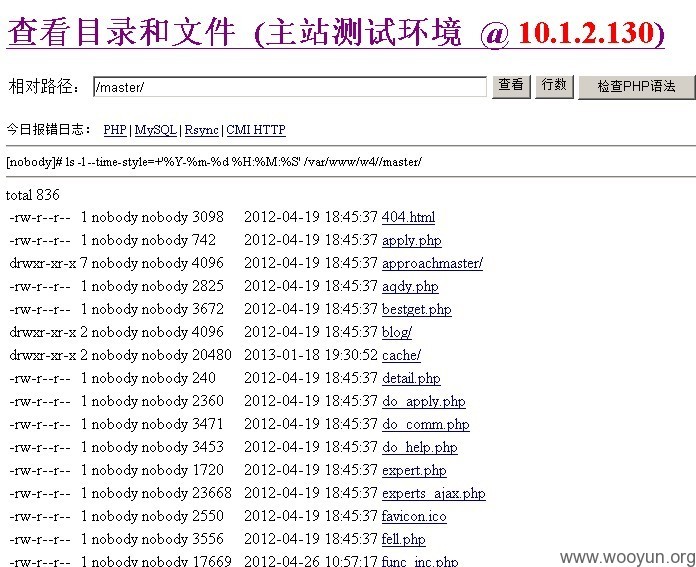
Task: Click file size 240 in detail.php row
Action: click(x=204, y=378)
